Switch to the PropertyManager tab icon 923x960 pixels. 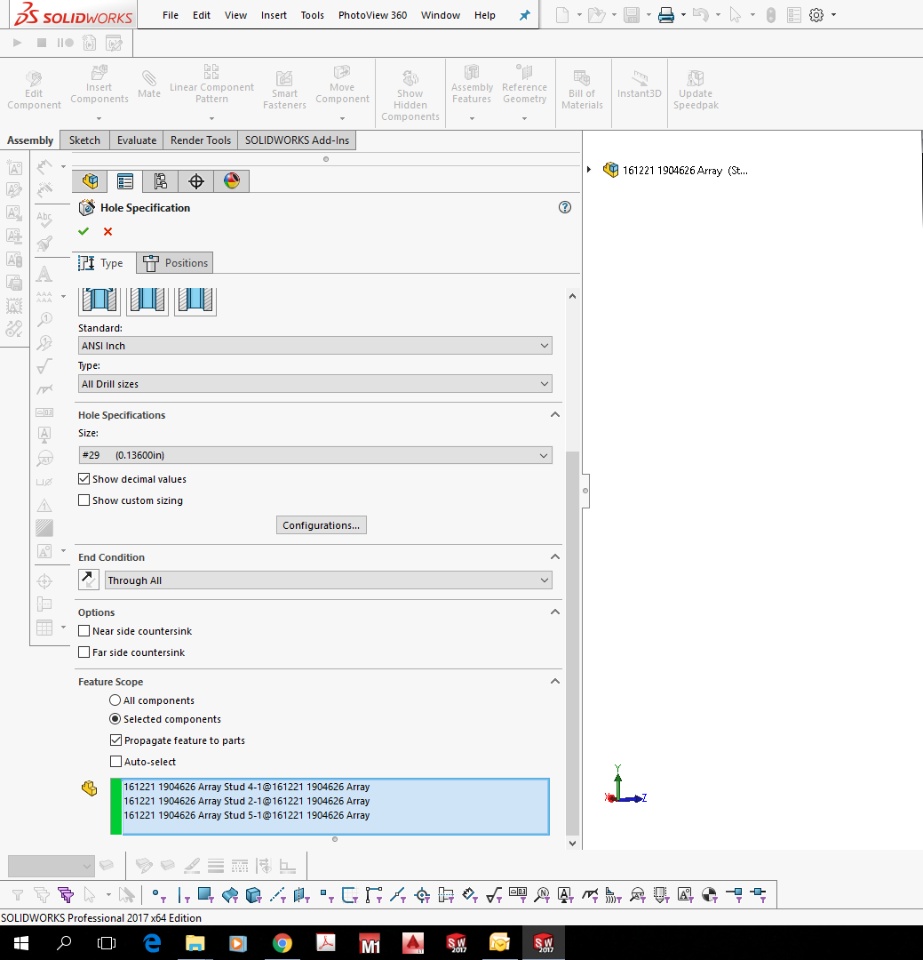pos(125,181)
